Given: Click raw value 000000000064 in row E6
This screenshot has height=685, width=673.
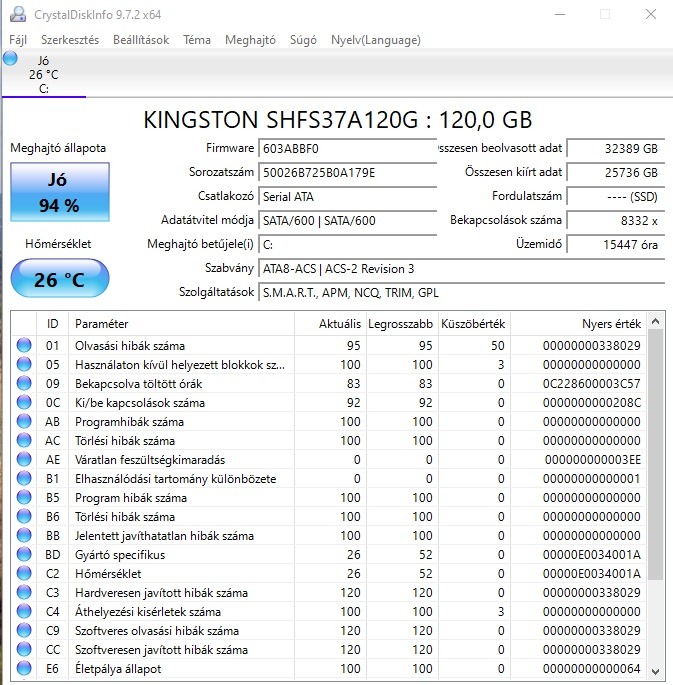Looking at the screenshot, I should pos(592,668).
